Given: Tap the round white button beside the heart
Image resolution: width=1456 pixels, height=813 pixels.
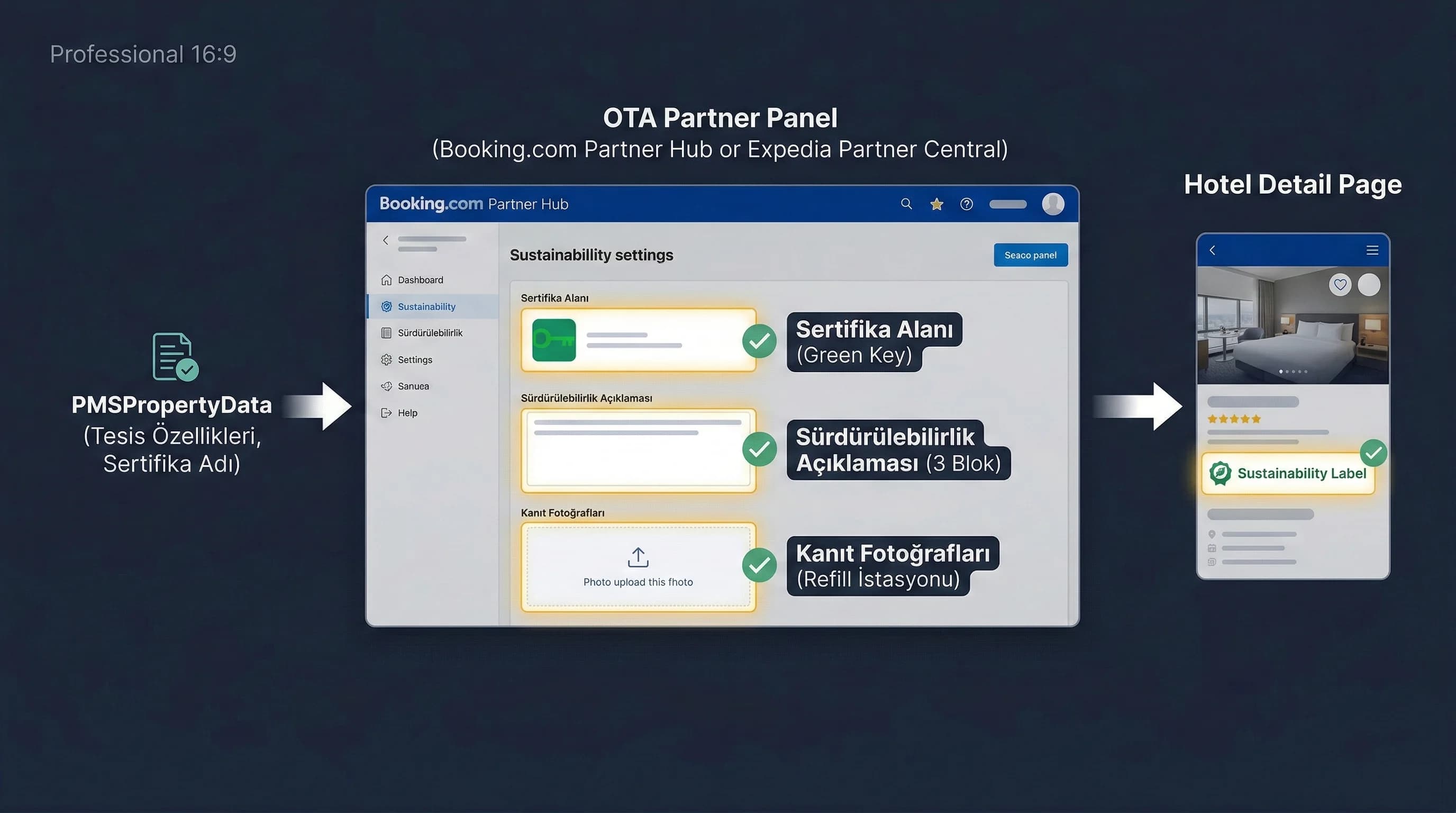Looking at the screenshot, I should pos(1369,284).
